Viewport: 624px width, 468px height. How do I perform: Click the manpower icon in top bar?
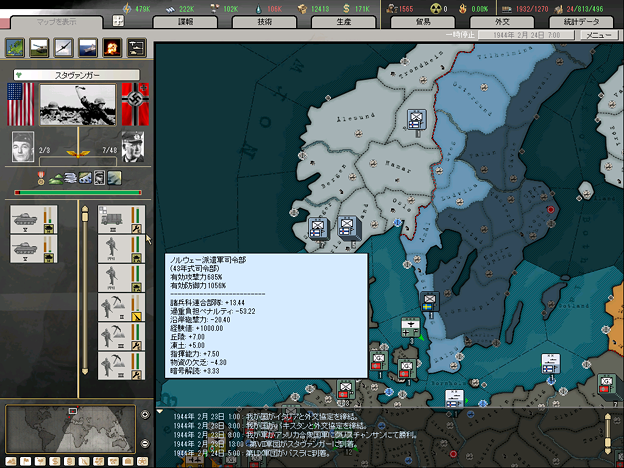coord(393,8)
